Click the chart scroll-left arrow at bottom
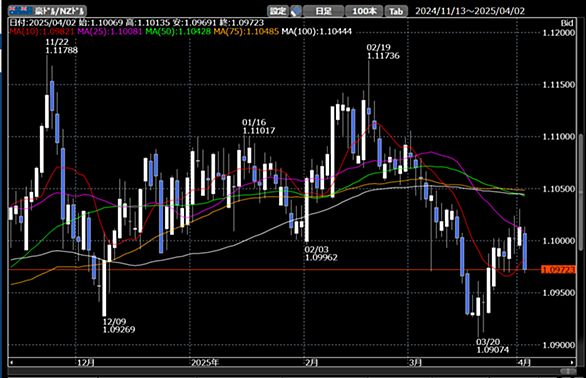Image resolution: width=586 pixels, height=378 pixels. [12, 362]
